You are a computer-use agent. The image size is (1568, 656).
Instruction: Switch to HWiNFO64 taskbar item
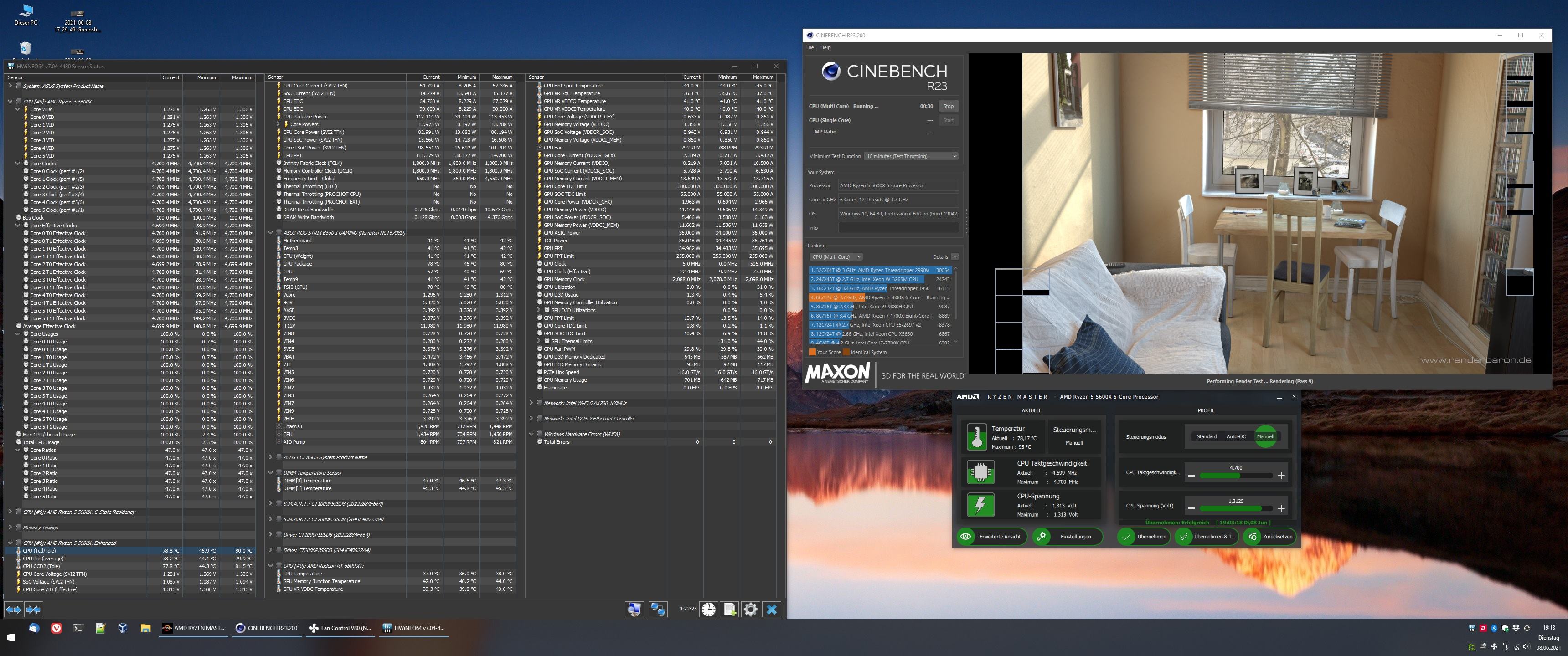pos(414,628)
